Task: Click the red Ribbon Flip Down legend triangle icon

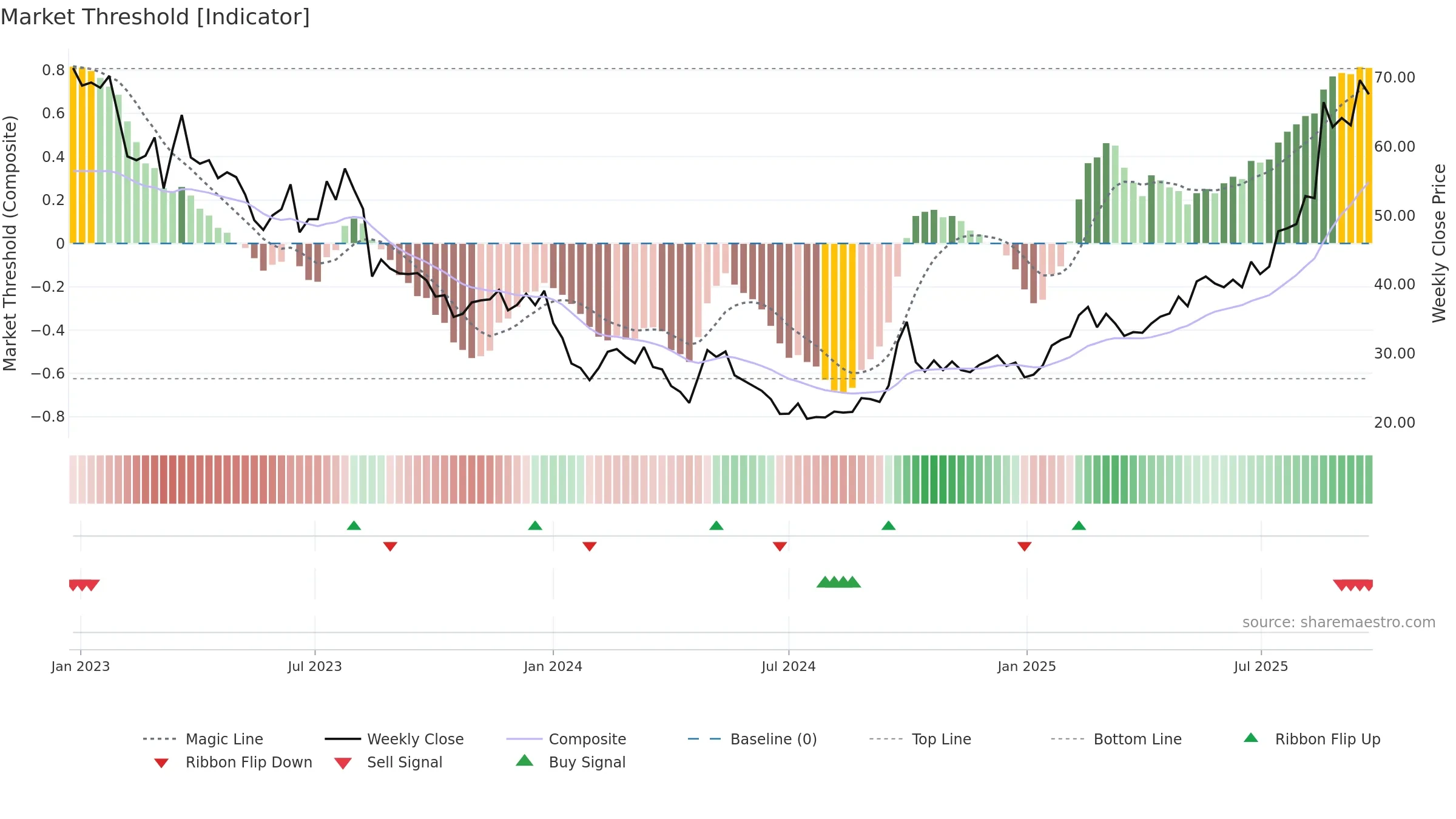Action: pos(161,763)
